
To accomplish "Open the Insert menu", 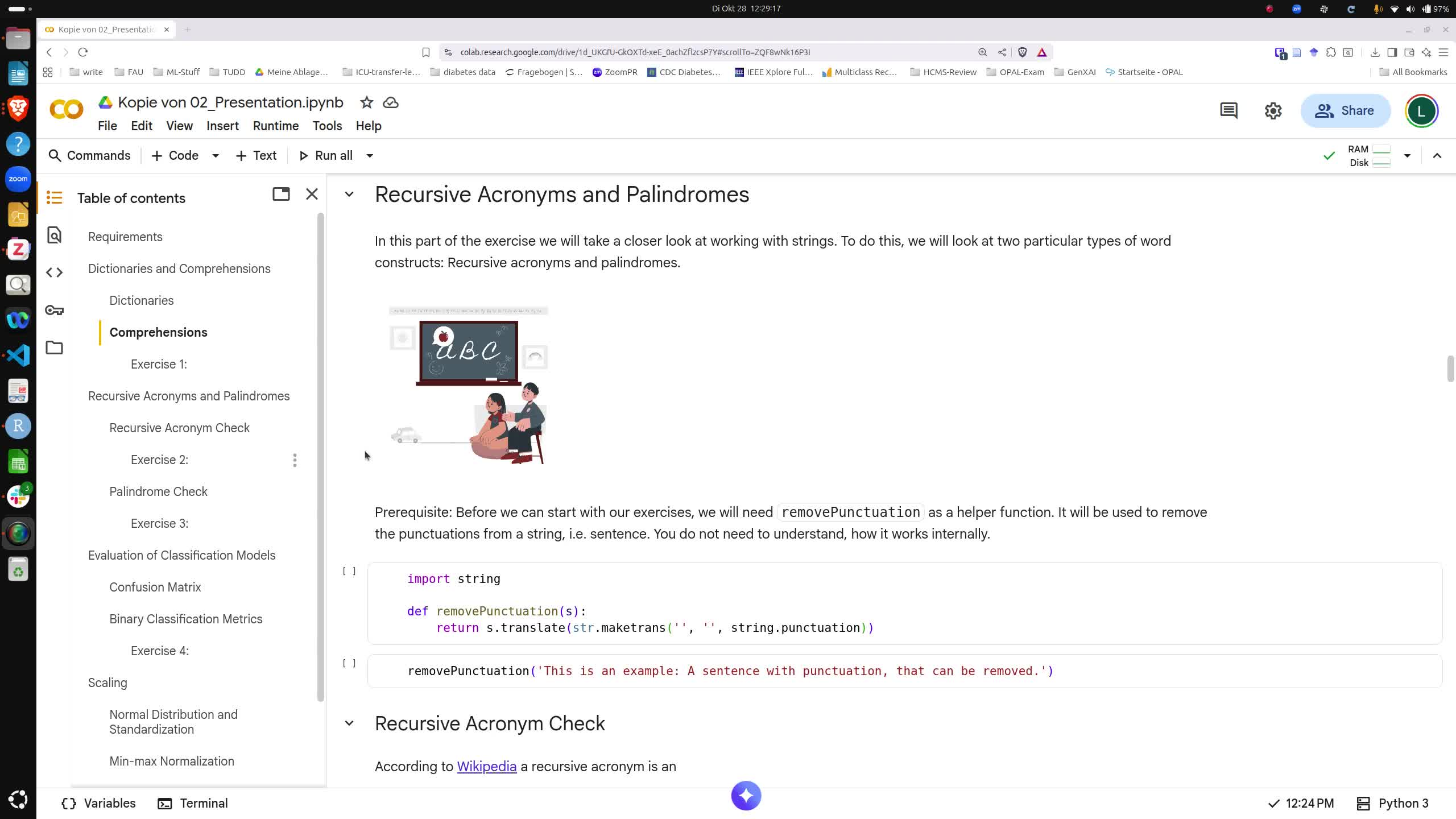I will 222,126.
